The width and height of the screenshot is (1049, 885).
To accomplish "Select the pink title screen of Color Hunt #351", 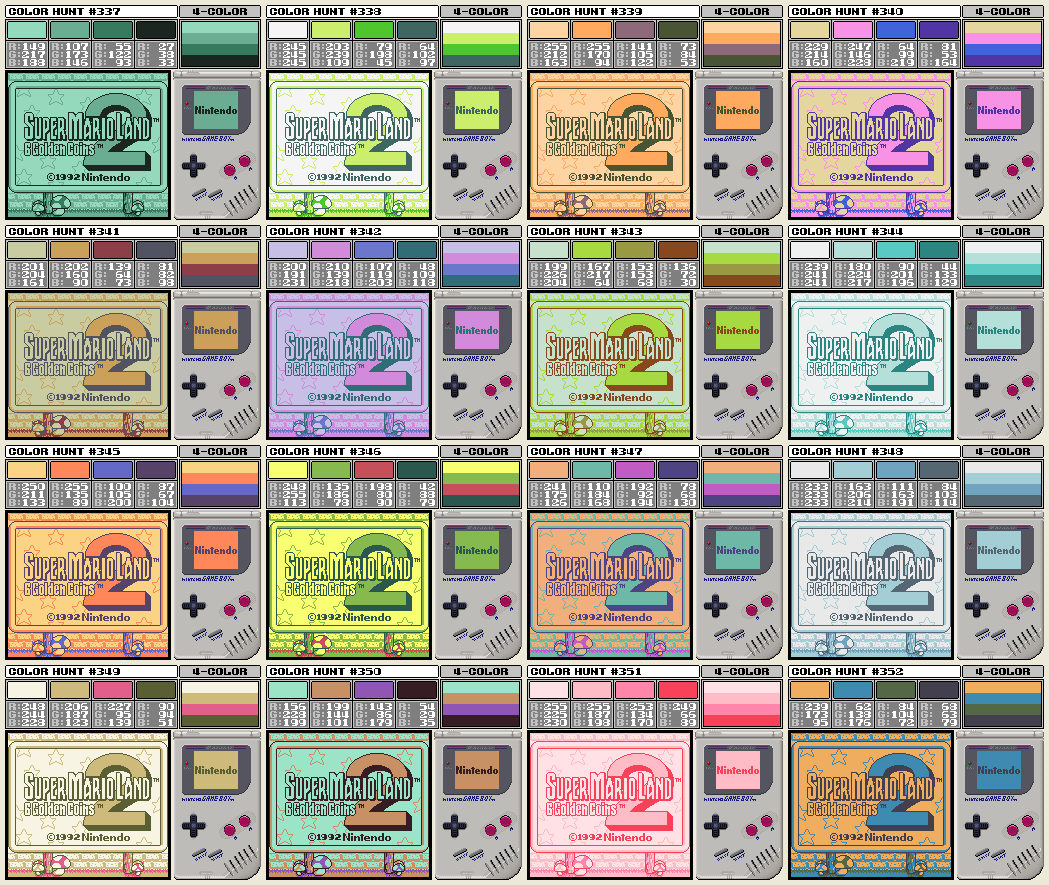I will (x=610, y=805).
